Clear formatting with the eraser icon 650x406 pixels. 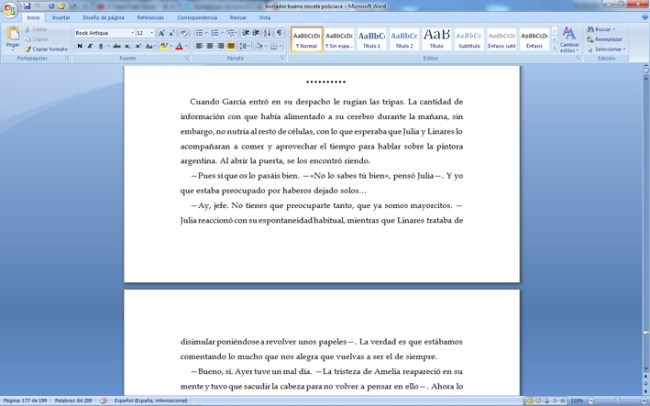tap(184, 33)
